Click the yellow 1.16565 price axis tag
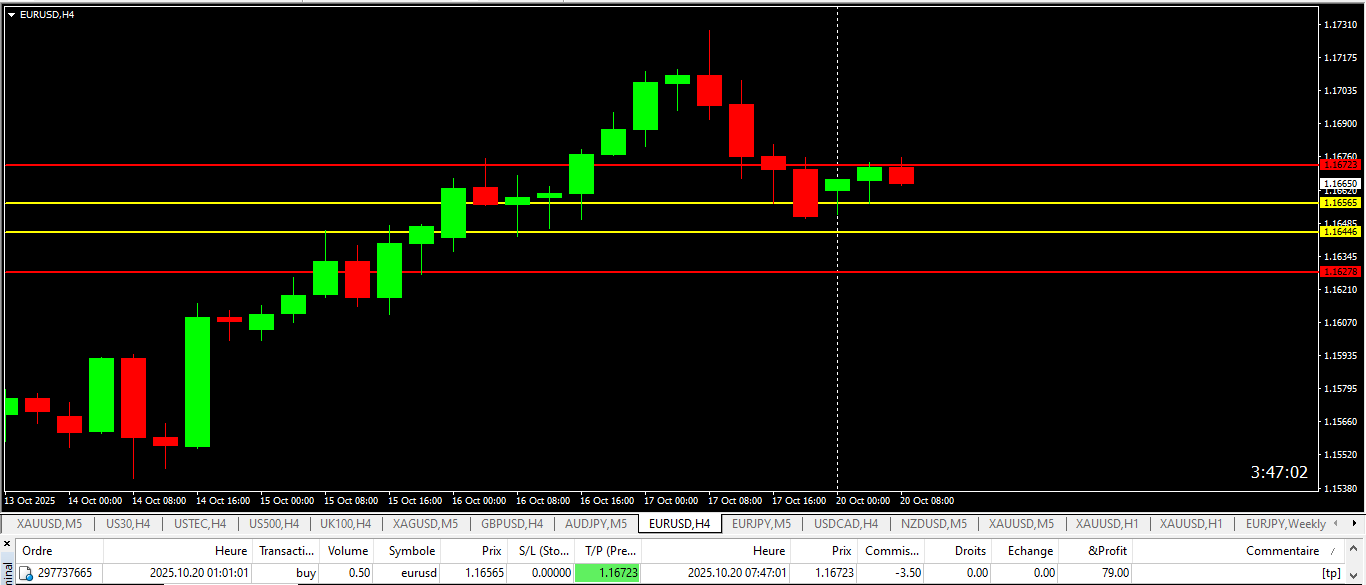The image size is (1366, 585). [1340, 203]
